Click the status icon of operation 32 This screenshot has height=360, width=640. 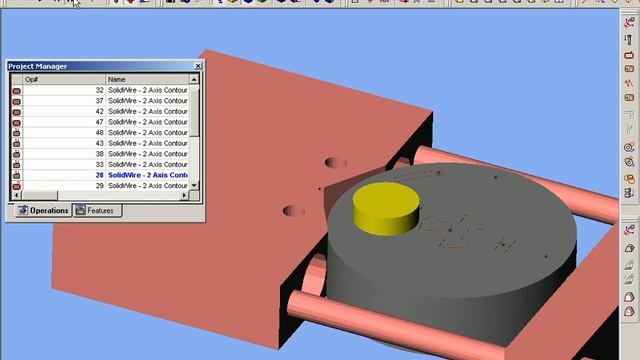(16, 90)
